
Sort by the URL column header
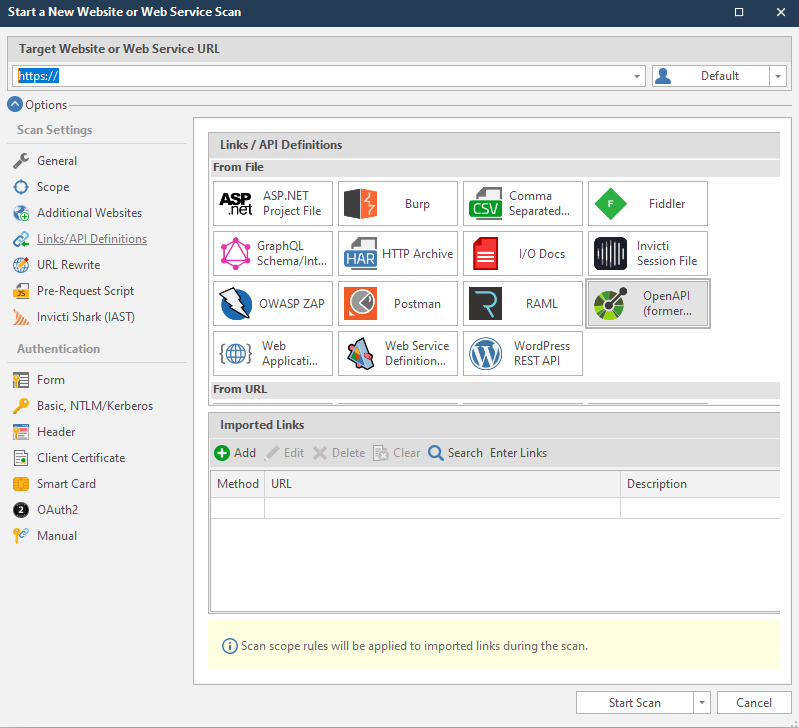tap(442, 483)
